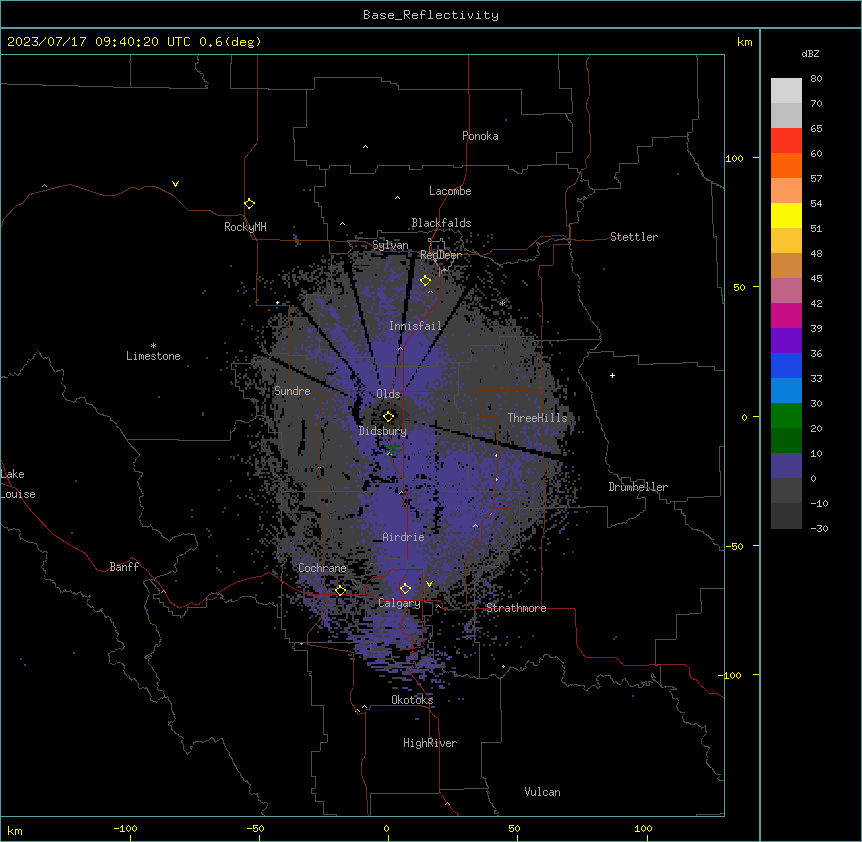Click the white caret marker west of Ponoka

(x=365, y=147)
